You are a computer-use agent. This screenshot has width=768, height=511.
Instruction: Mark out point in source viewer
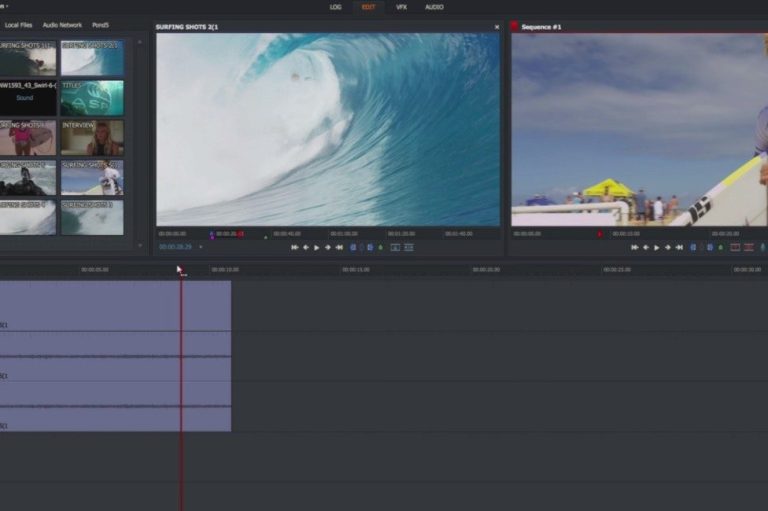point(370,247)
